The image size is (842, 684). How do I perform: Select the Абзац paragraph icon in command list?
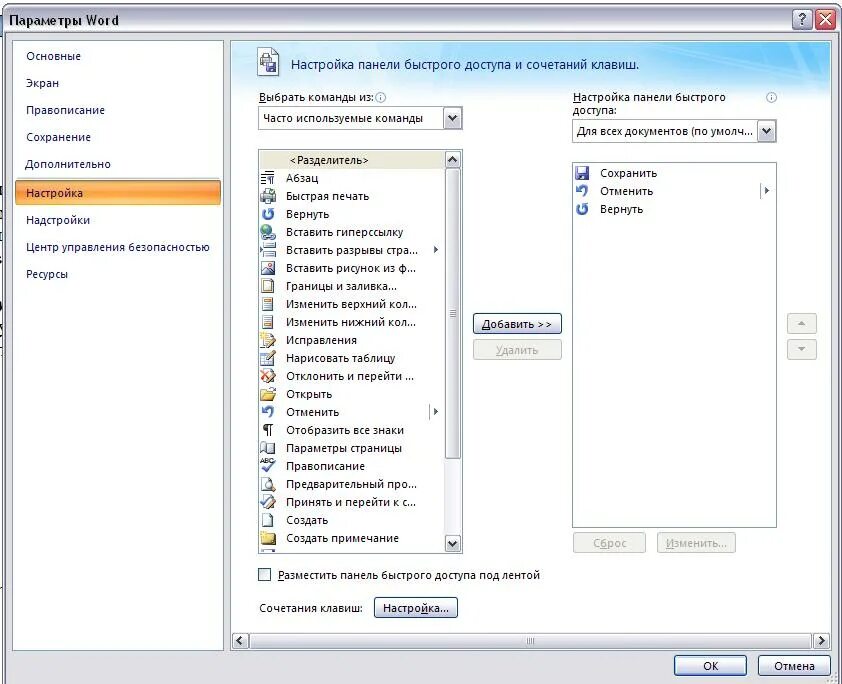[x=267, y=178]
